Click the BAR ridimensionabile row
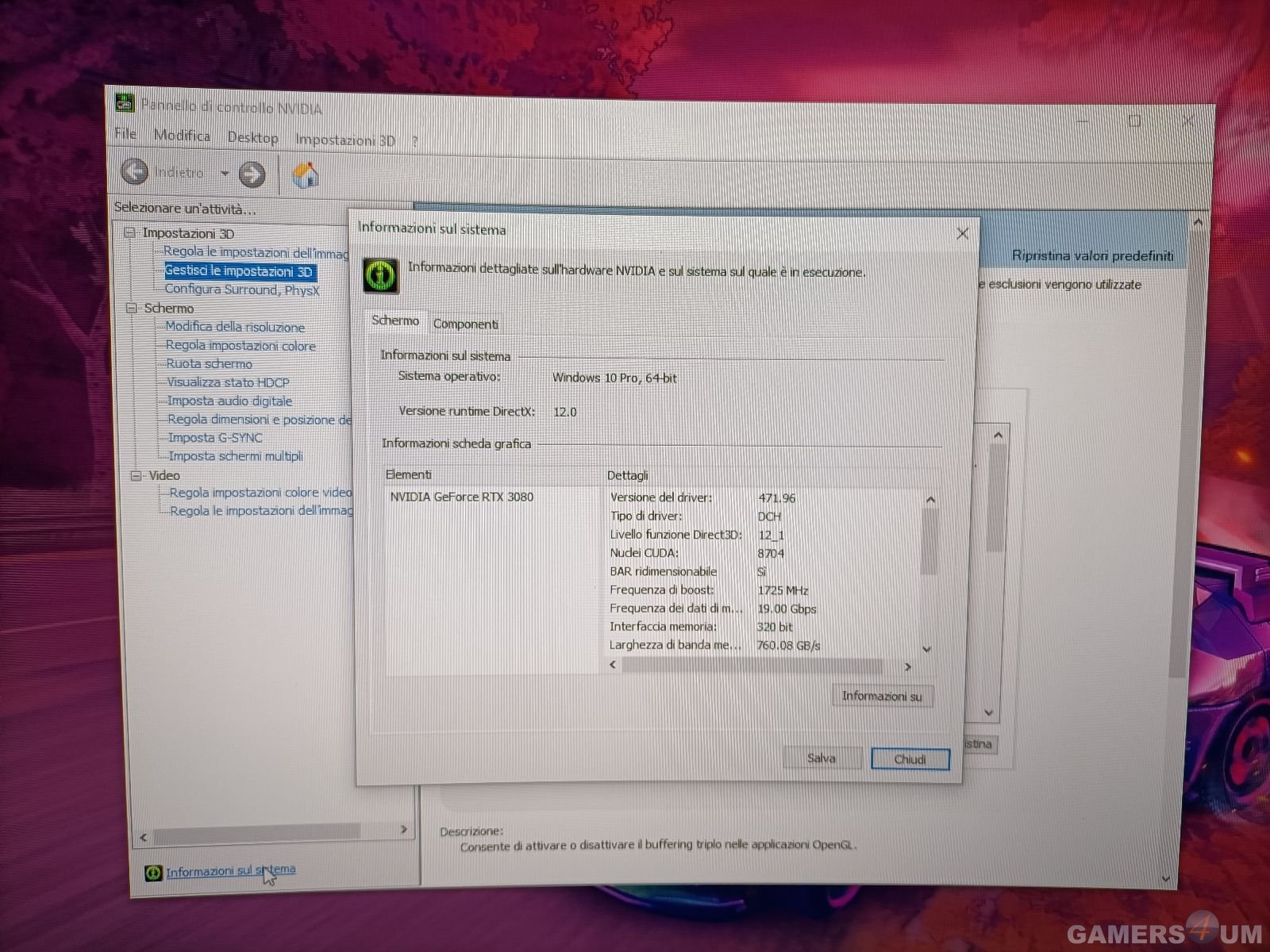The width and height of the screenshot is (1270, 952). (688, 571)
